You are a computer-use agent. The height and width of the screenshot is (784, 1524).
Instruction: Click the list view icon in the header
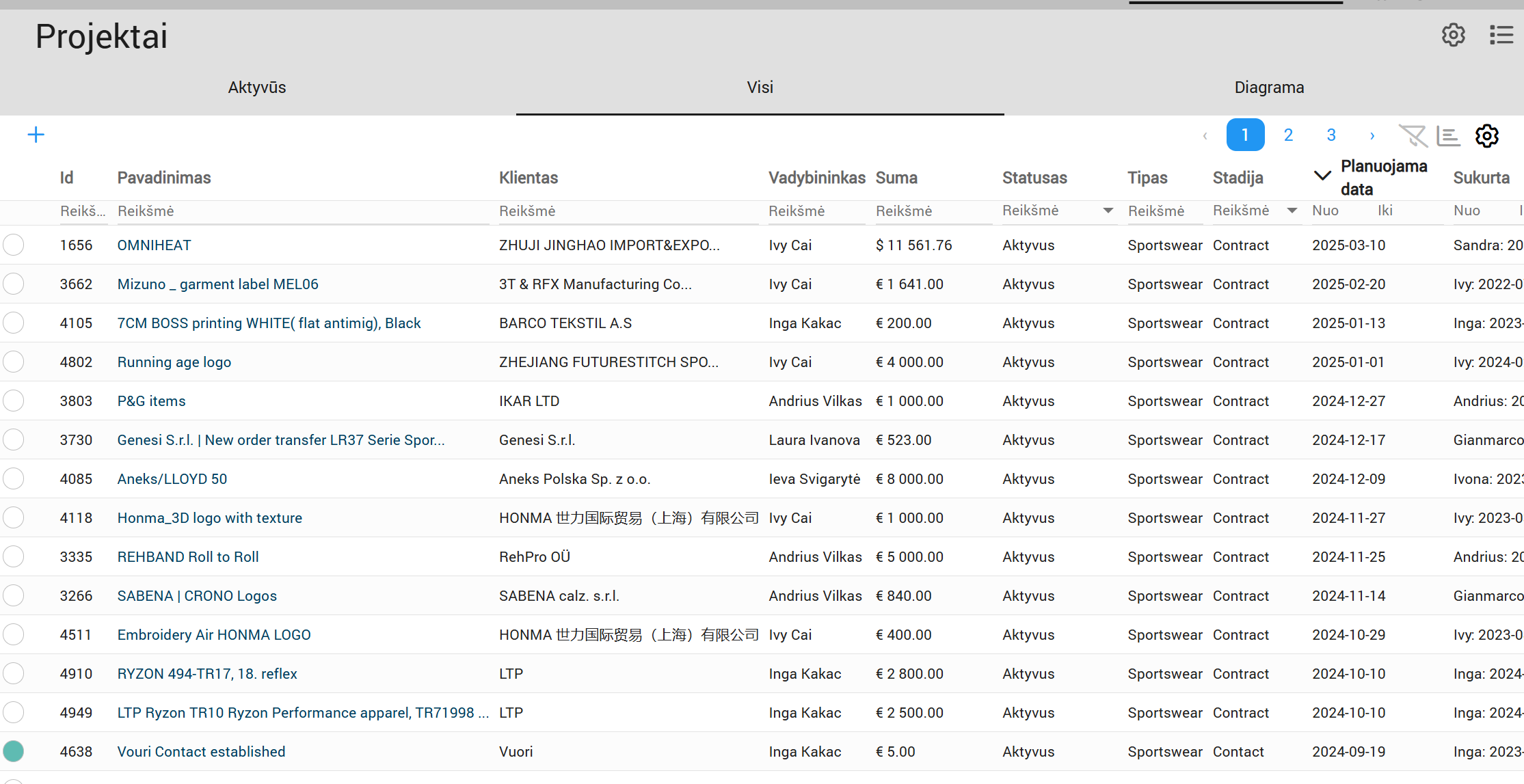coord(1501,35)
